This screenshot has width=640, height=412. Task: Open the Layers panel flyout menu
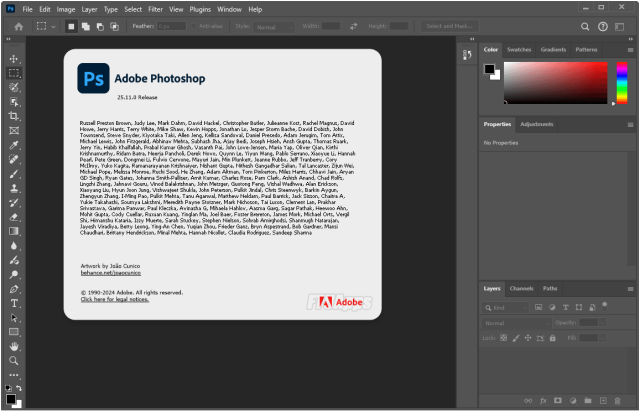click(630, 289)
